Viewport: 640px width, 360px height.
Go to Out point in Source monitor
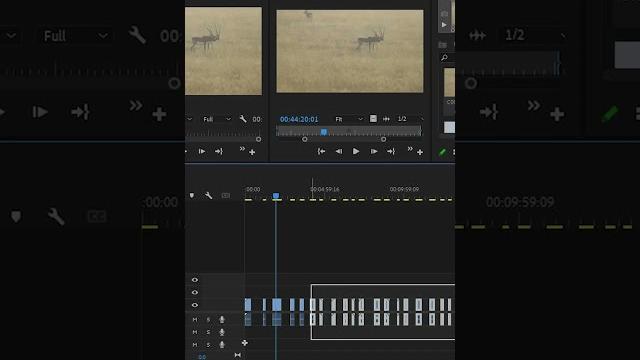(x=219, y=151)
